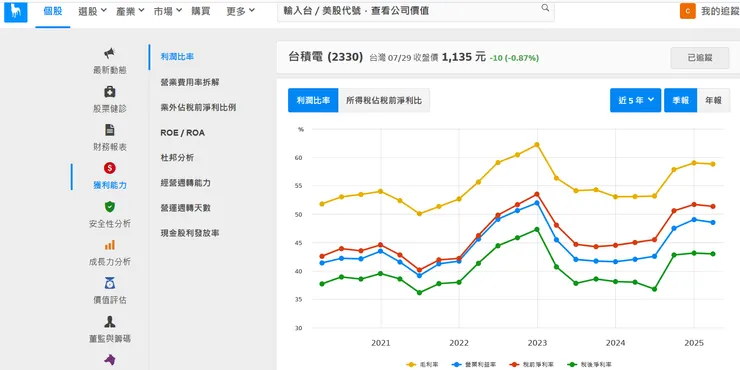The width and height of the screenshot is (740, 370).
Task: Toggle green 稅後淨利率 legend series
Action: (x=589, y=364)
